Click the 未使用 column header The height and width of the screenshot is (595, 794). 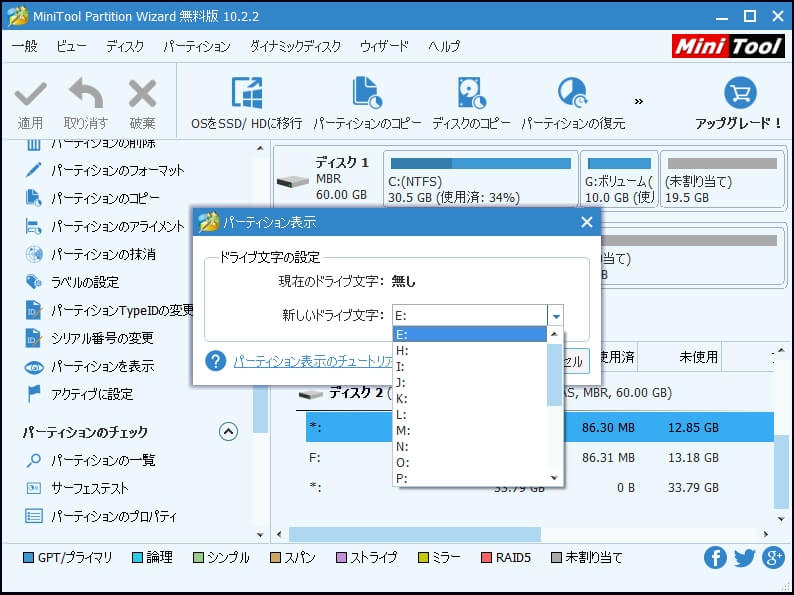coord(698,357)
